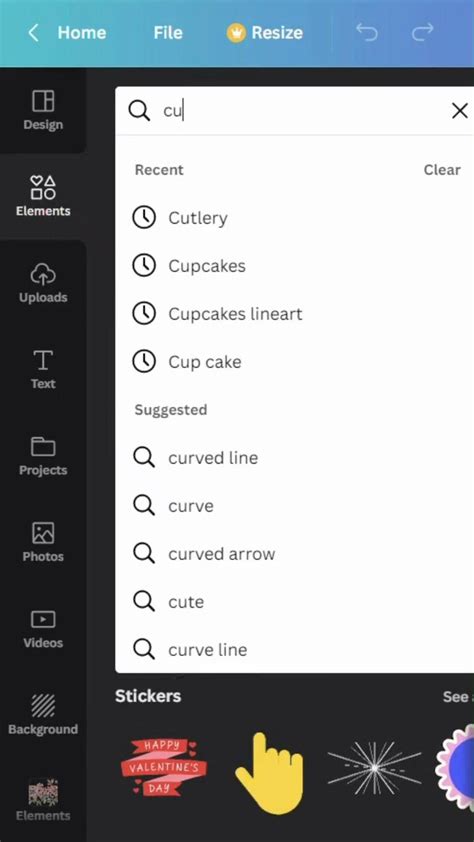Viewport: 474px width, 842px height.
Task: Open the Videos panel
Action: click(x=43, y=629)
